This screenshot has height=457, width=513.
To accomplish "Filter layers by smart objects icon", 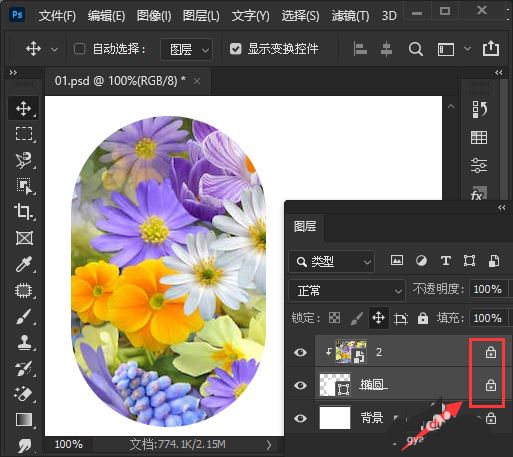I will click(494, 261).
